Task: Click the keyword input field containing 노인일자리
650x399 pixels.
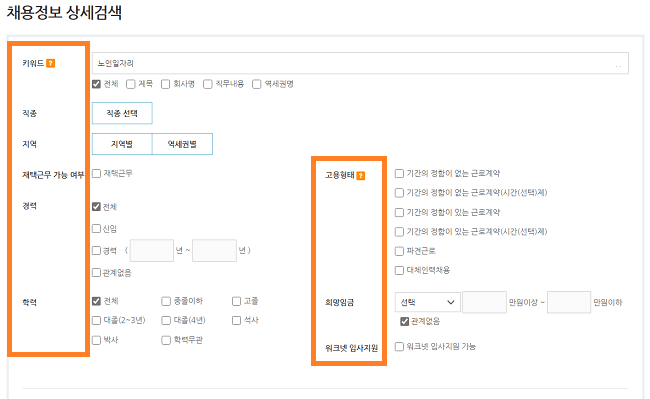Action: pyautogui.click(x=360, y=63)
